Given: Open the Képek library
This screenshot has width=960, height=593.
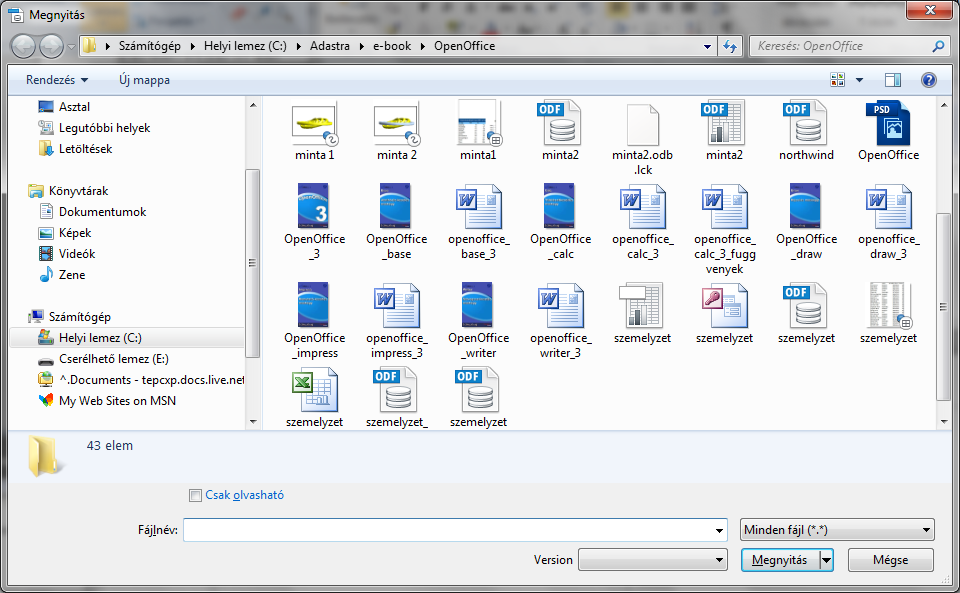Looking at the screenshot, I should tap(65, 233).
